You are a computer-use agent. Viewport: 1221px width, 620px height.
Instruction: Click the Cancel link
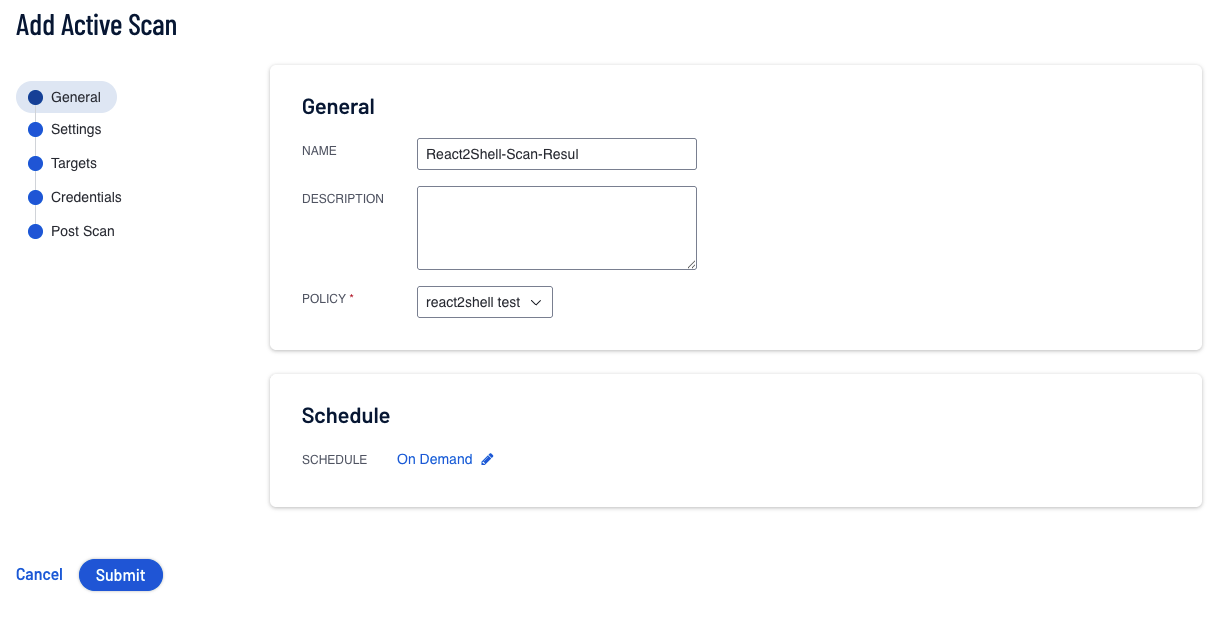pos(39,575)
